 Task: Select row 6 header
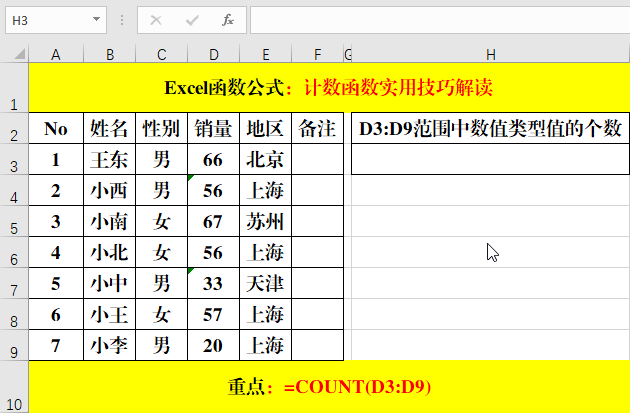click(14, 252)
